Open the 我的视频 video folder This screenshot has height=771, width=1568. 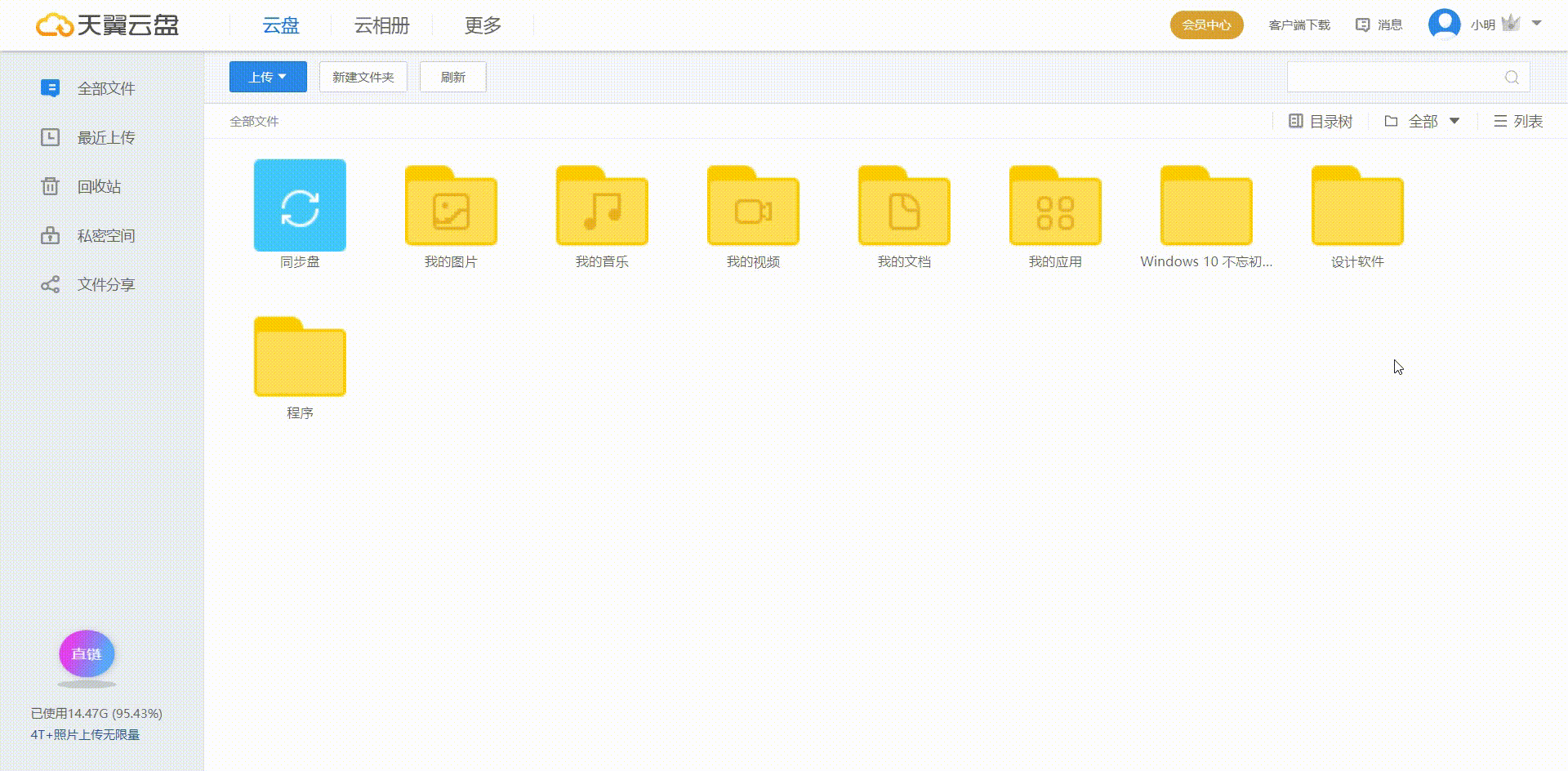(753, 207)
